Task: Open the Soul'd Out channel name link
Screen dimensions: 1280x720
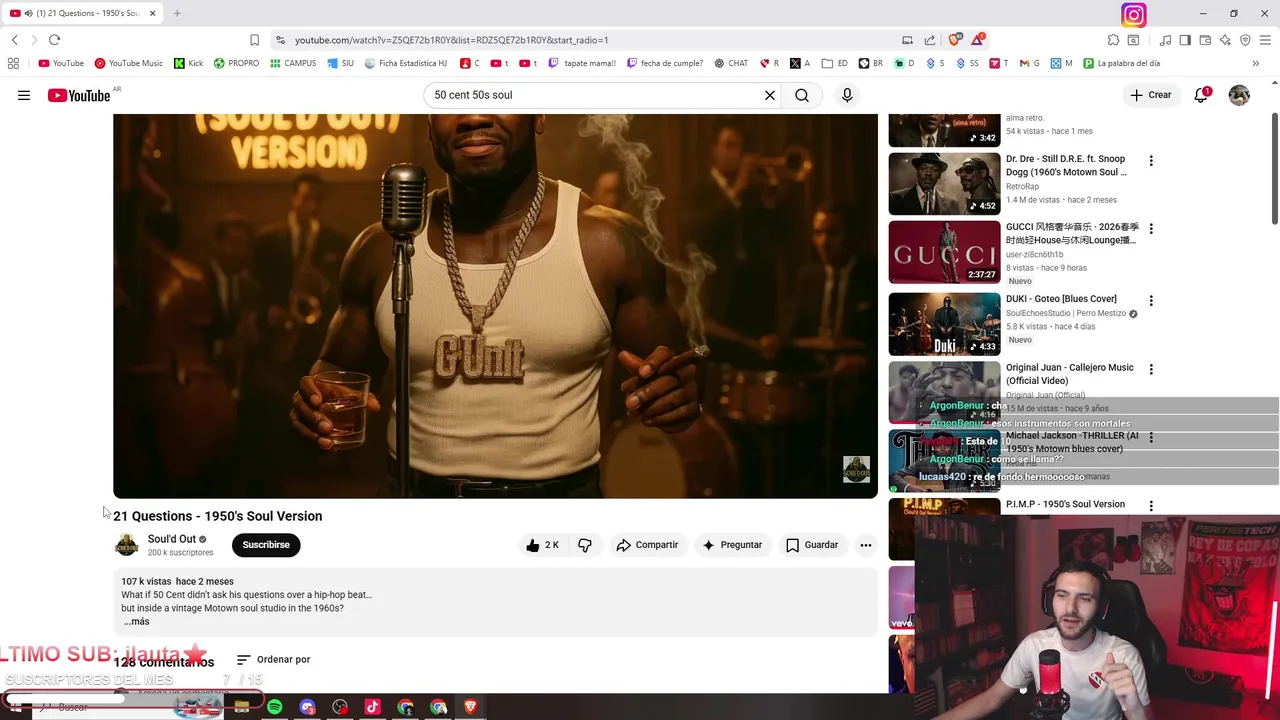Action: coord(172,539)
